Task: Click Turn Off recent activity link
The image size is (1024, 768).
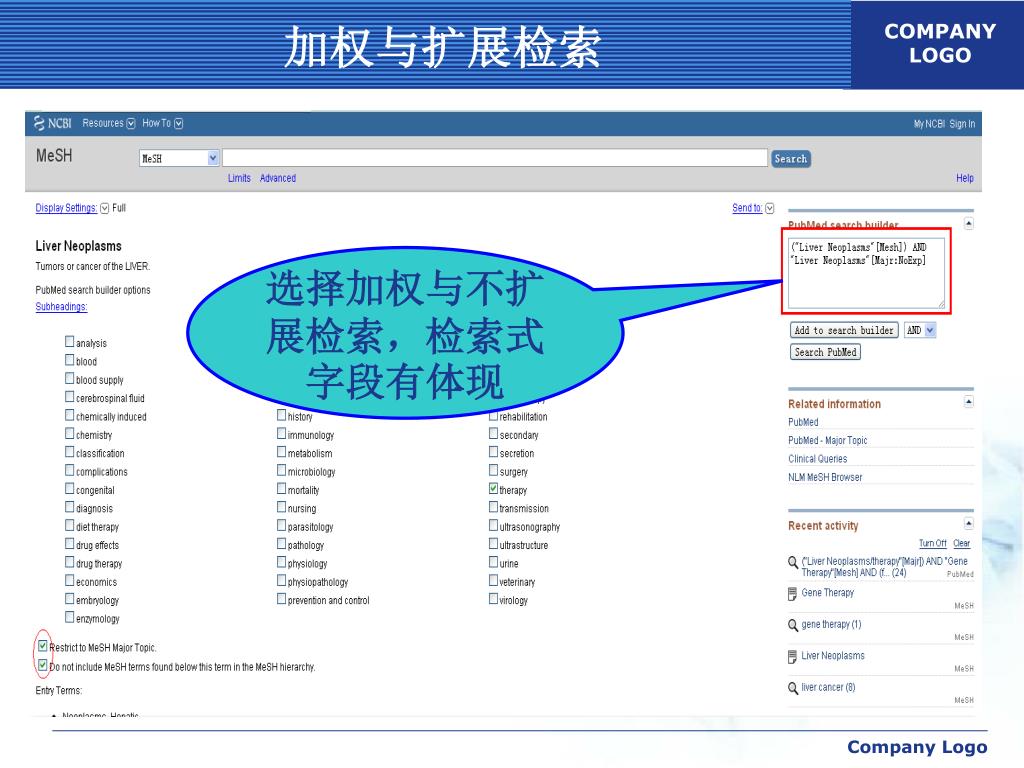Action: pos(933,543)
